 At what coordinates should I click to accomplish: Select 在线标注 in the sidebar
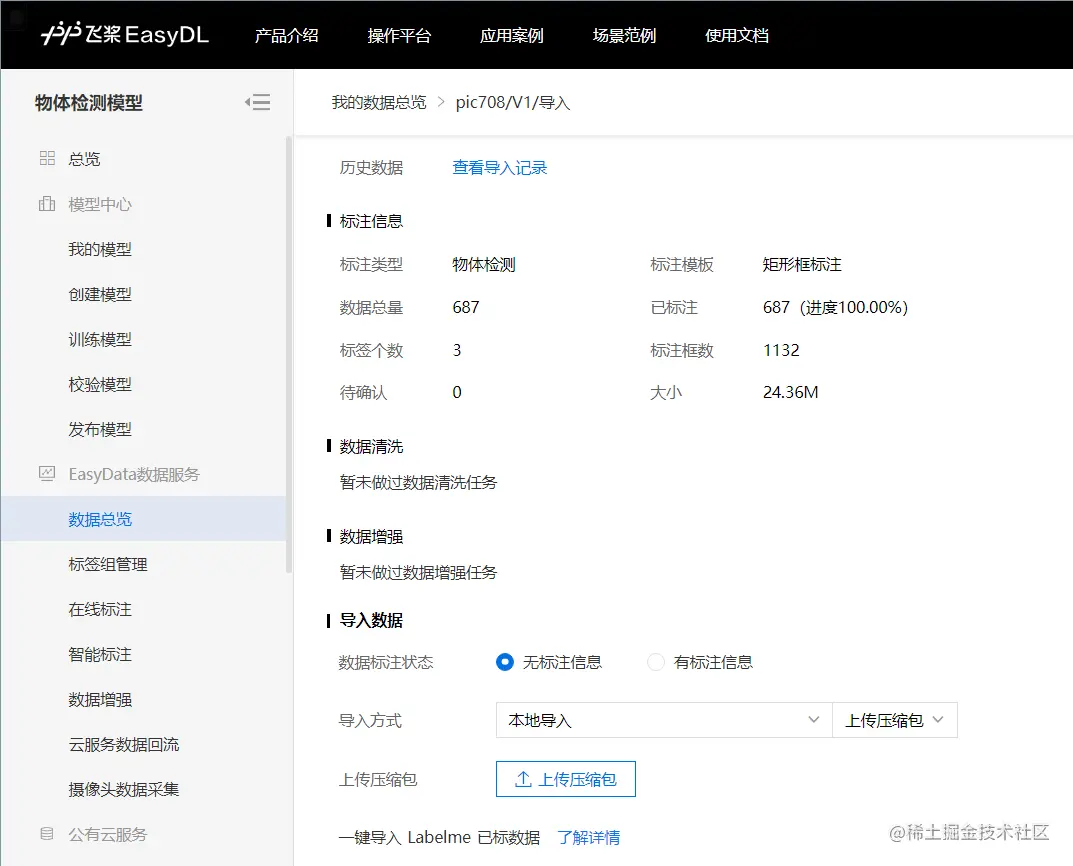pos(99,609)
